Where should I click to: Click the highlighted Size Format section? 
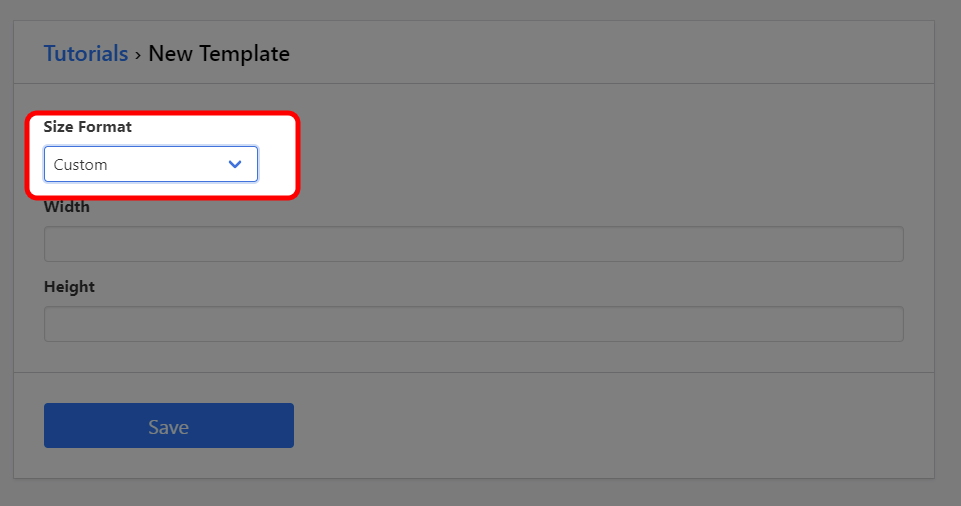[162, 155]
